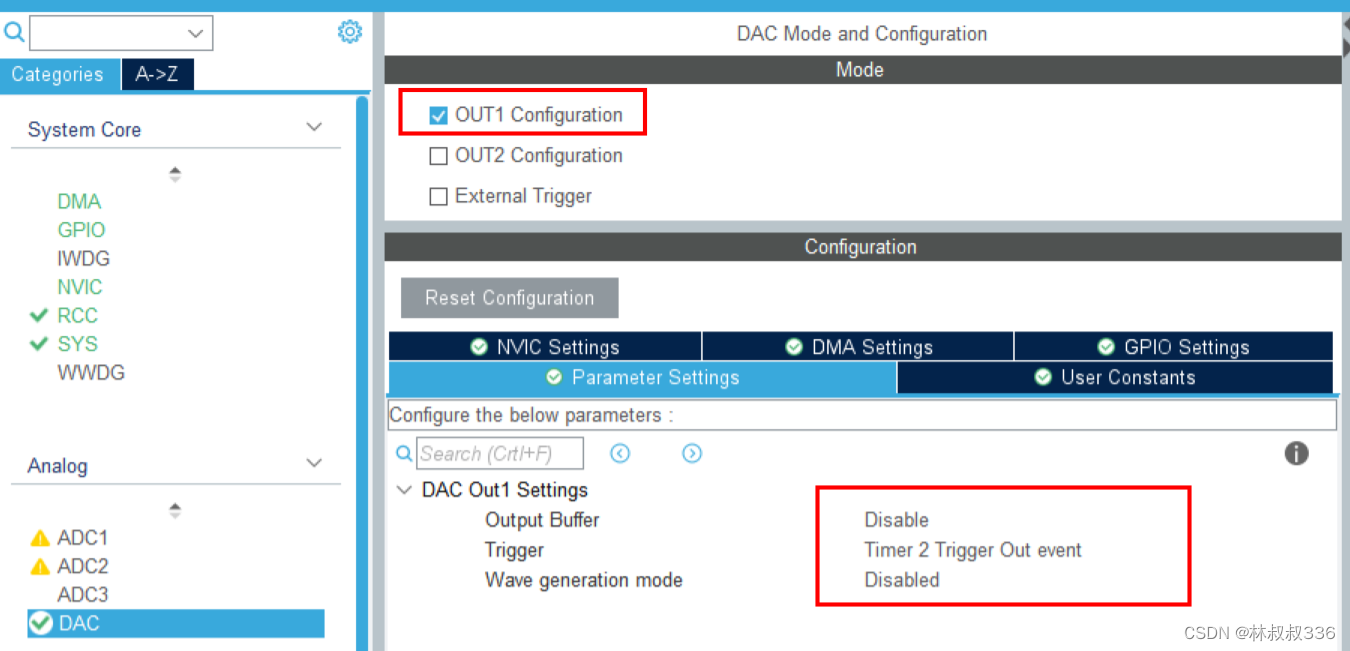The image size is (1350, 651).
Task: Enable OUT2 Configuration checkbox
Action: [438, 156]
